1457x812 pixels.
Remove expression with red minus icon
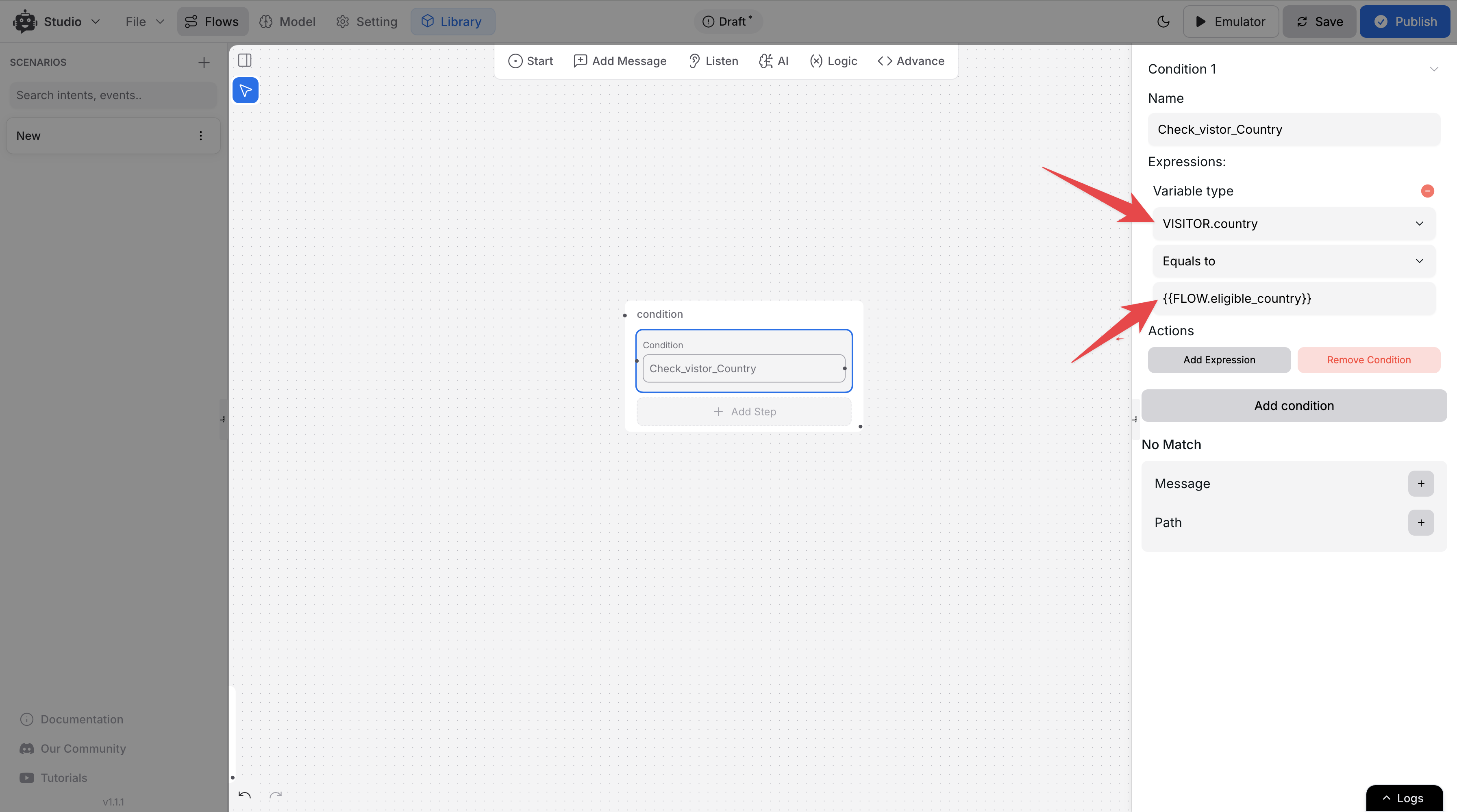click(1428, 191)
